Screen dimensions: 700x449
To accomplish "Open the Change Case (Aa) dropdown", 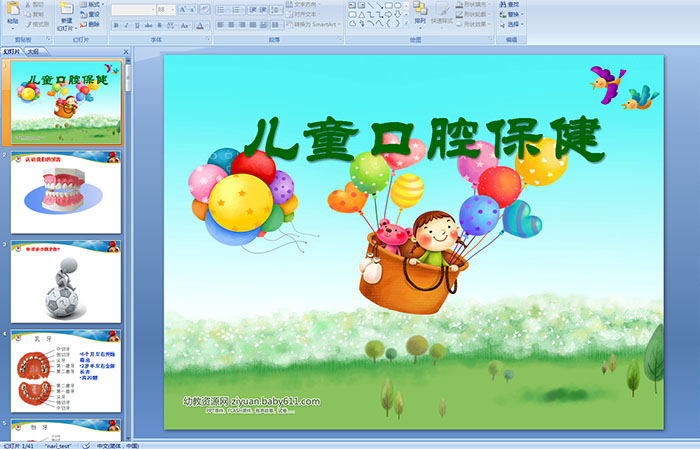I will tap(185, 25).
